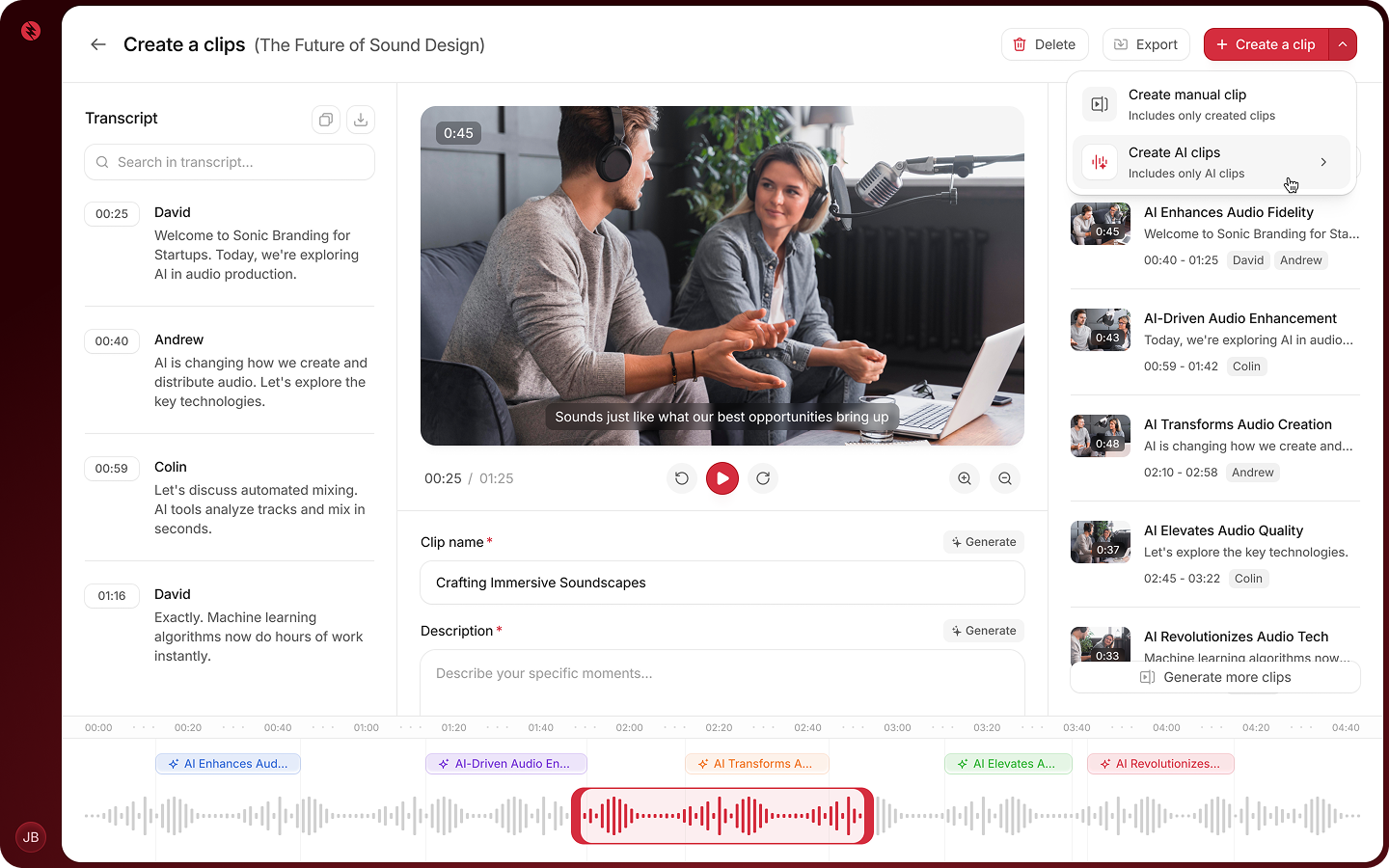Screen dimensions: 1389x868
Task: Skip forward with the forward icon
Action: pos(763,478)
